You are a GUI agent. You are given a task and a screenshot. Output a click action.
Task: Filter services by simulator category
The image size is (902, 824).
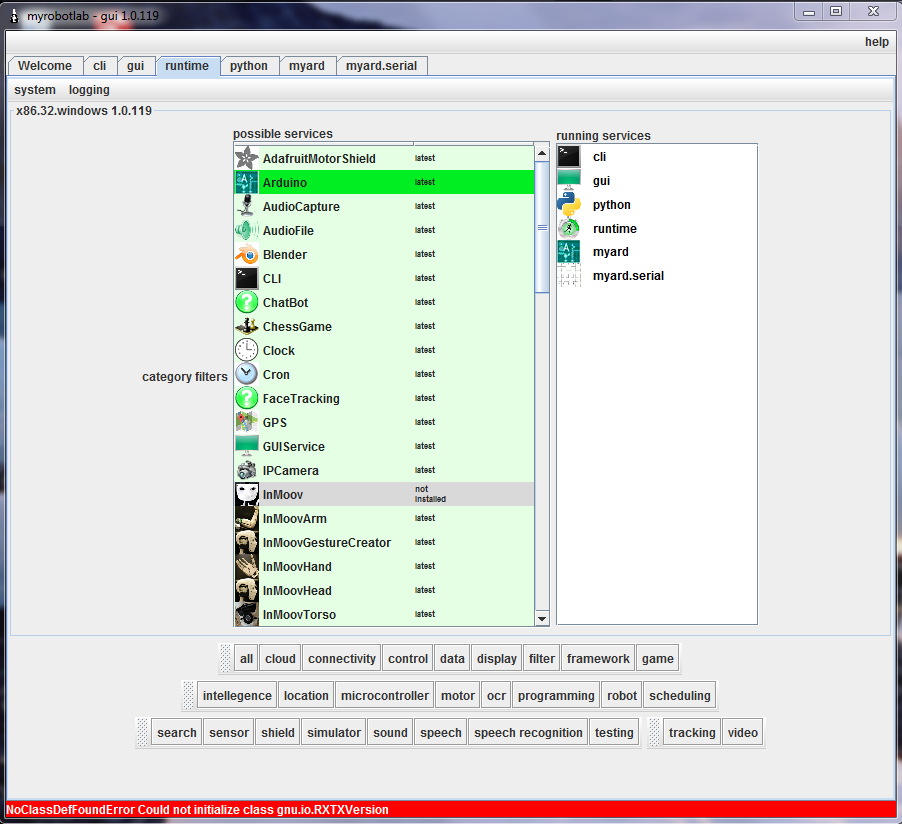334,733
